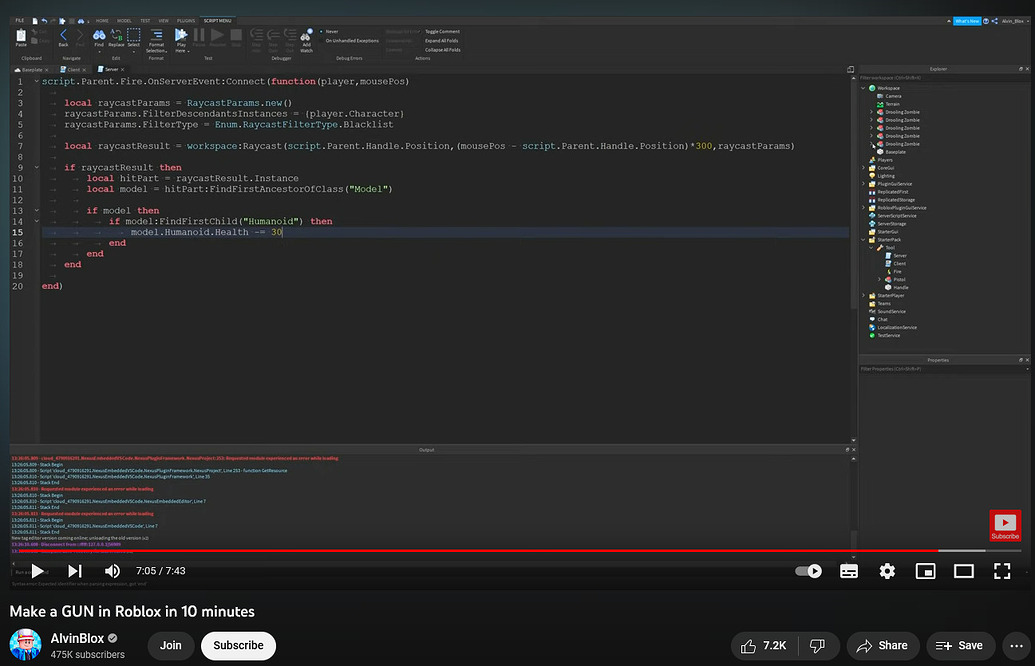This screenshot has width=1035, height=666.
Task: Open the FILE menu
Action: pos(20,20)
